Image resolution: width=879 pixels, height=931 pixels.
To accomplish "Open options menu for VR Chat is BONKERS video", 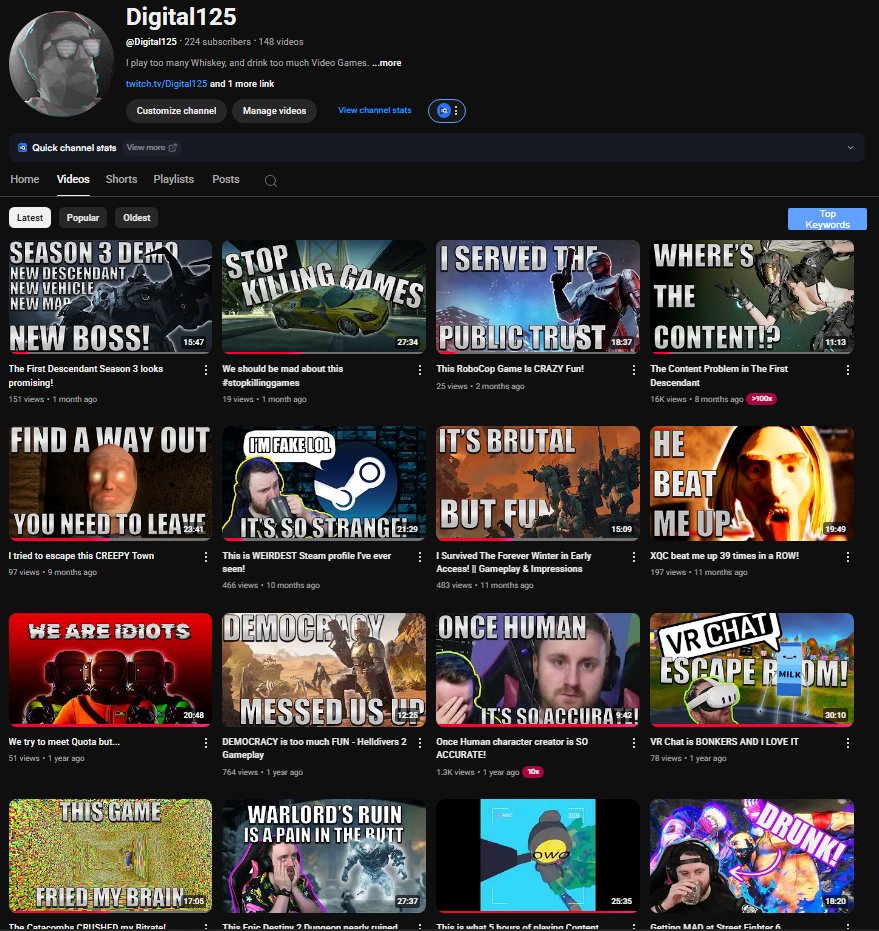I will tap(848, 743).
